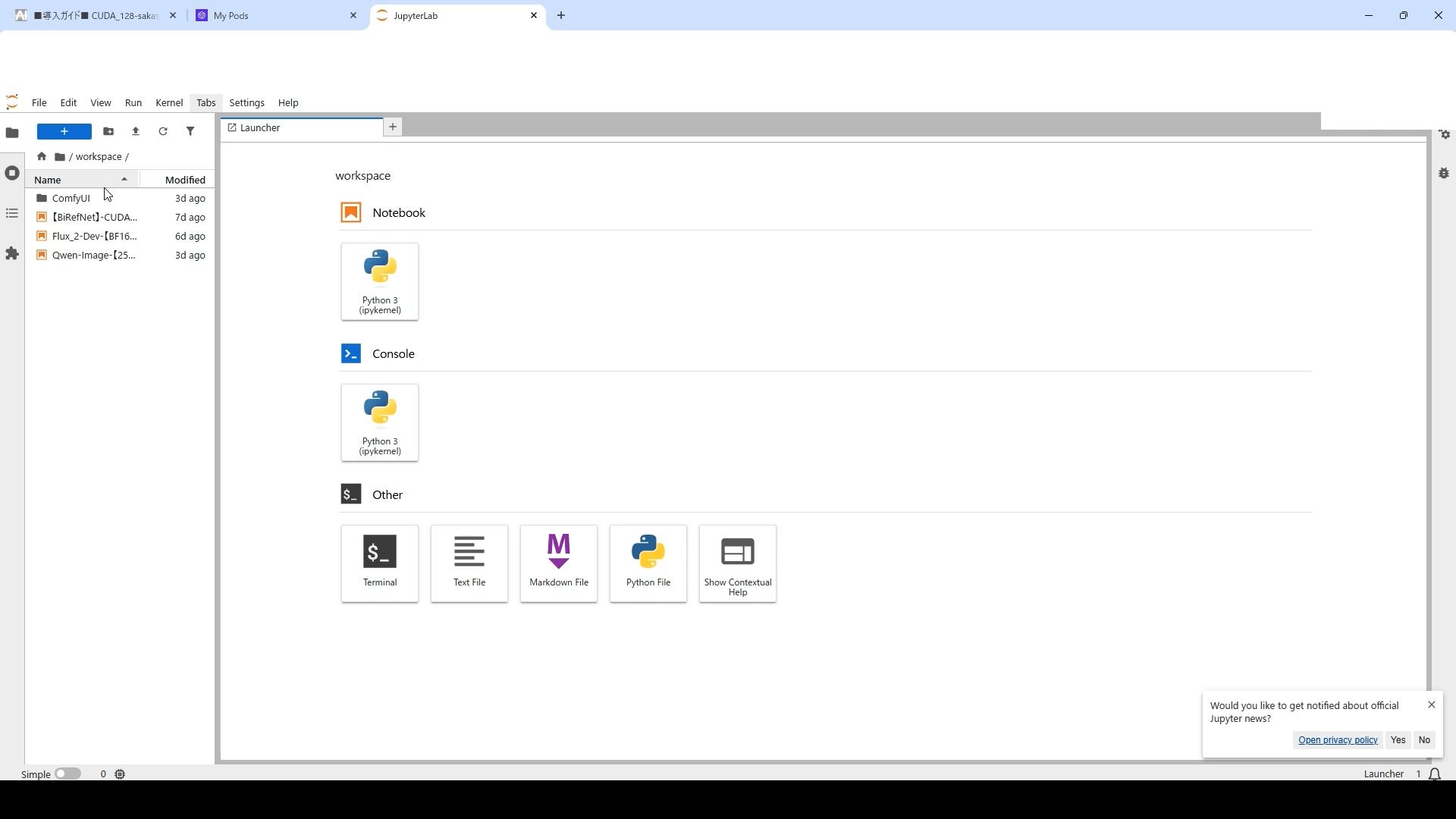1456x819 pixels.
Task: Open the Table of Contents sidebar
Action: pyautogui.click(x=12, y=214)
